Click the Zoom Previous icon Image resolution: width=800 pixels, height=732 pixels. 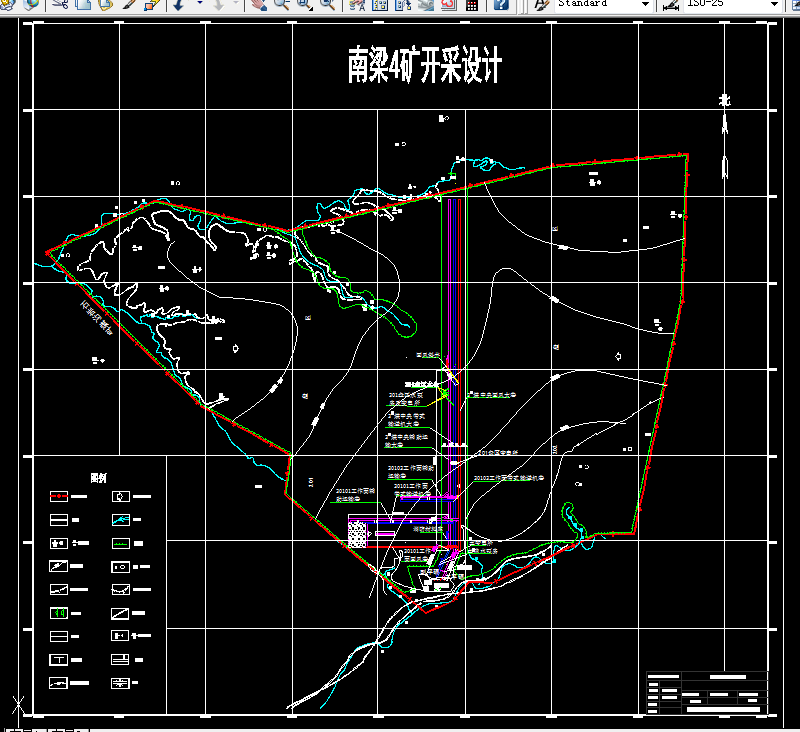pos(325,6)
